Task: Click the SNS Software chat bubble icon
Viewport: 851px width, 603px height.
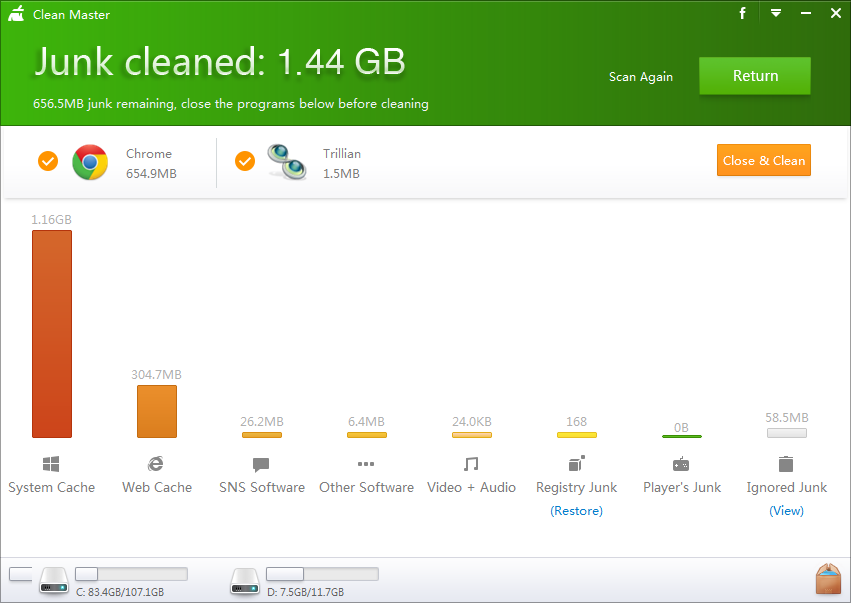Action: [261, 465]
